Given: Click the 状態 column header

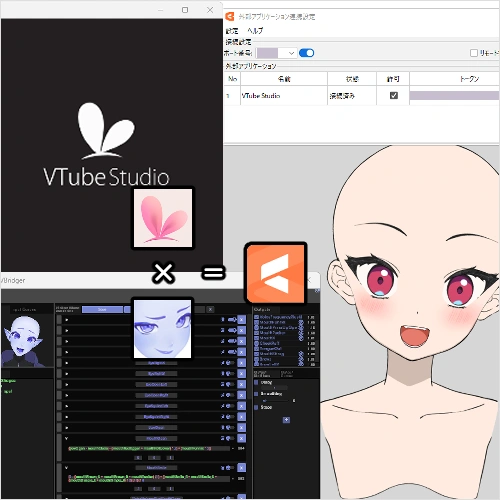Looking at the screenshot, I should click(352, 79).
